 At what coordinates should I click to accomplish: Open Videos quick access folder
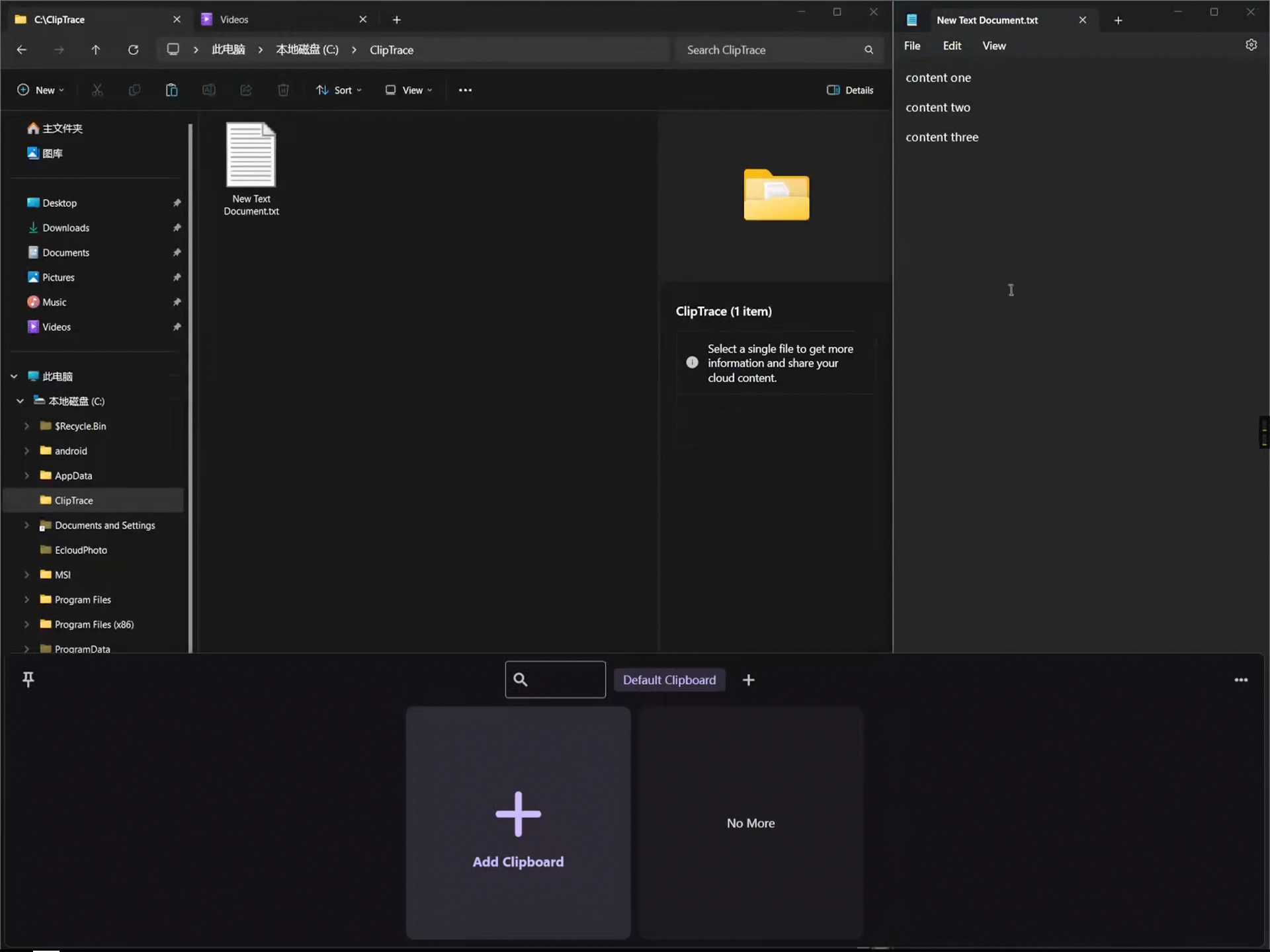(56, 327)
